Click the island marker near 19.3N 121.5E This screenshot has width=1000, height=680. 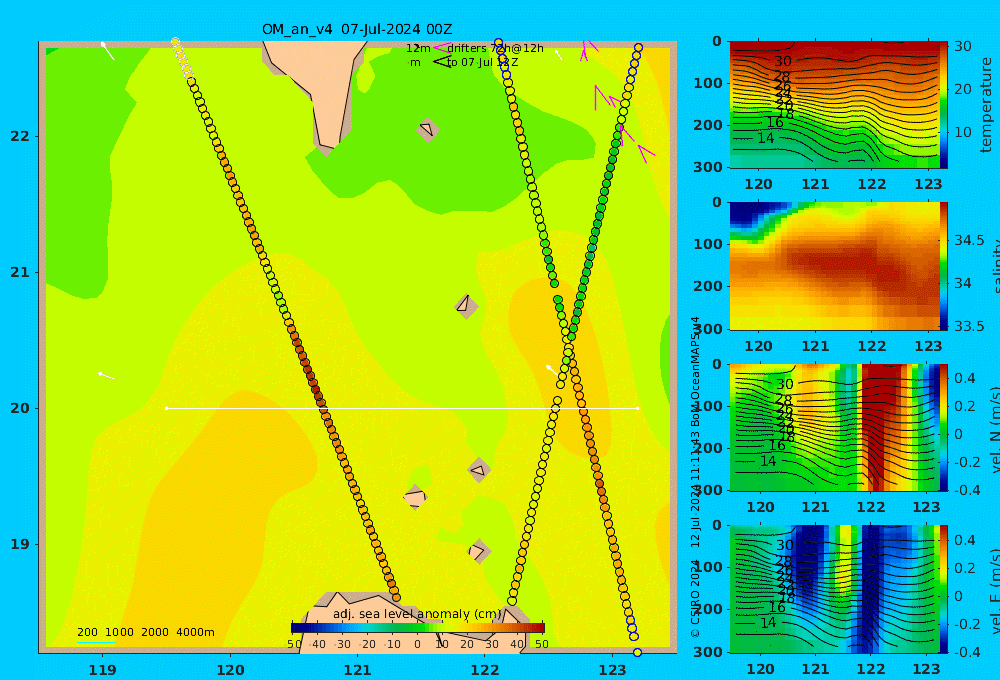(x=415, y=498)
